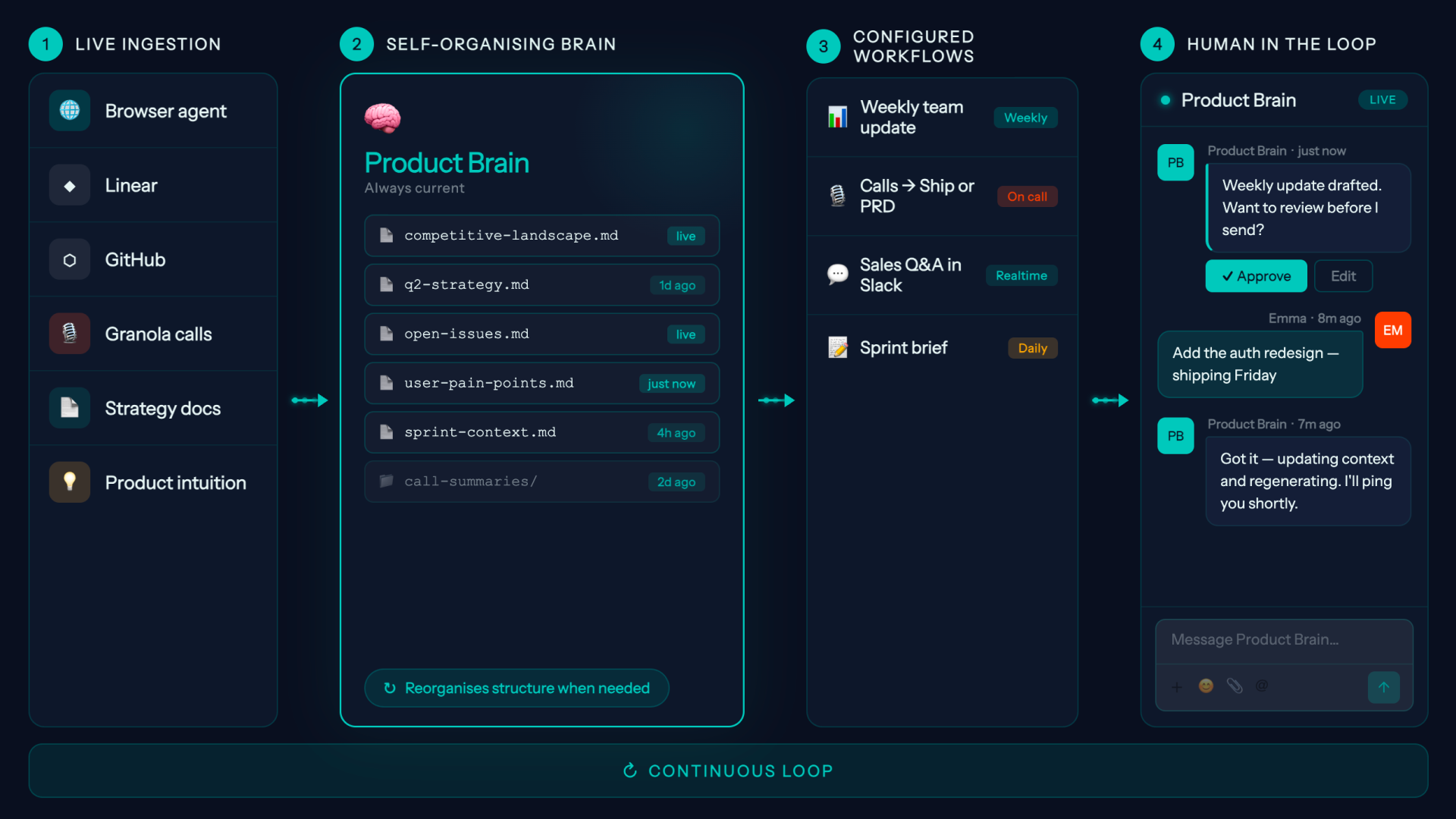The image size is (1456, 819).
Task: Click file icon beside q2-strategy.md
Action: pyautogui.click(x=386, y=284)
